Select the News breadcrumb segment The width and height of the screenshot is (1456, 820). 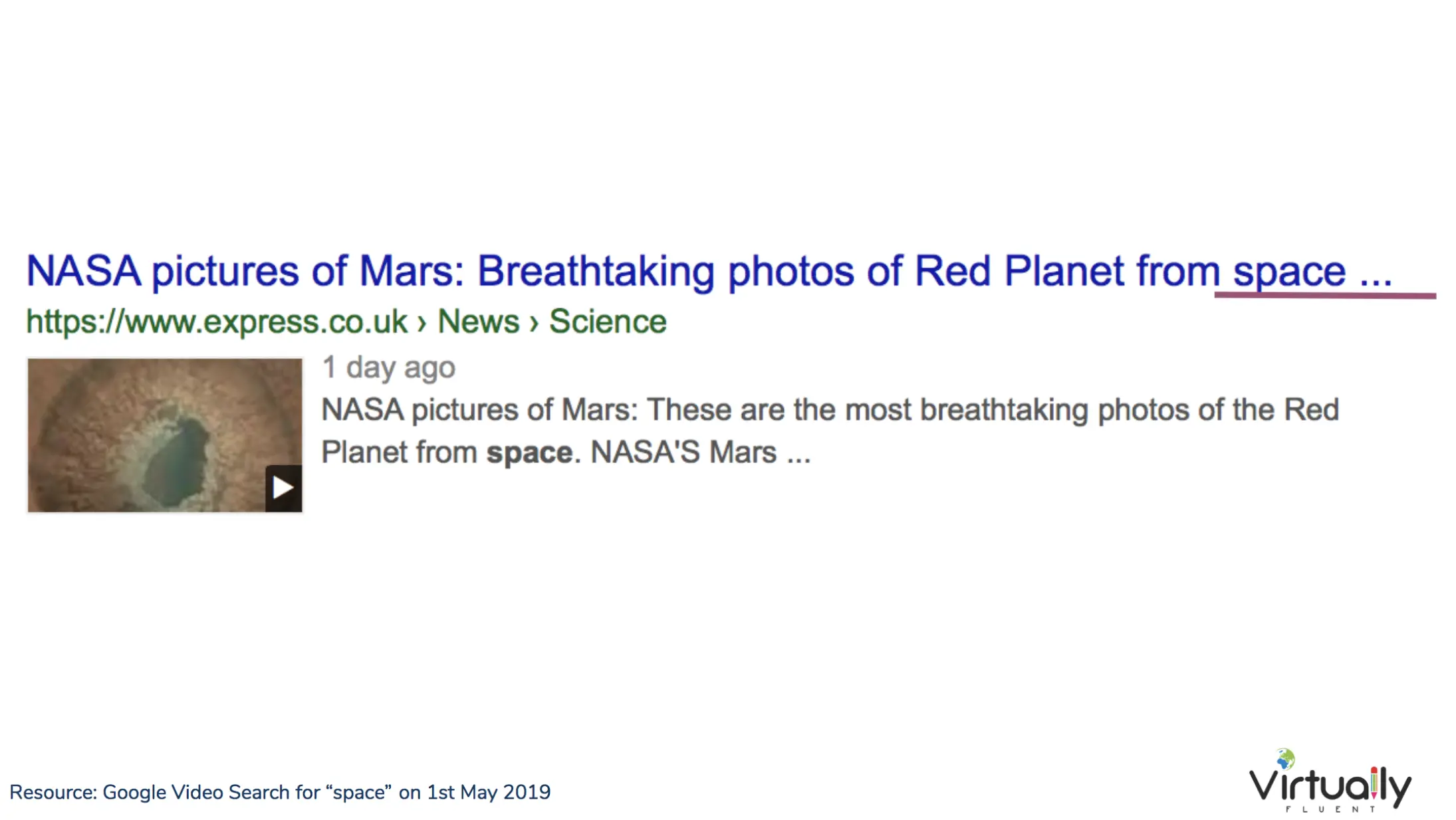[x=478, y=322]
